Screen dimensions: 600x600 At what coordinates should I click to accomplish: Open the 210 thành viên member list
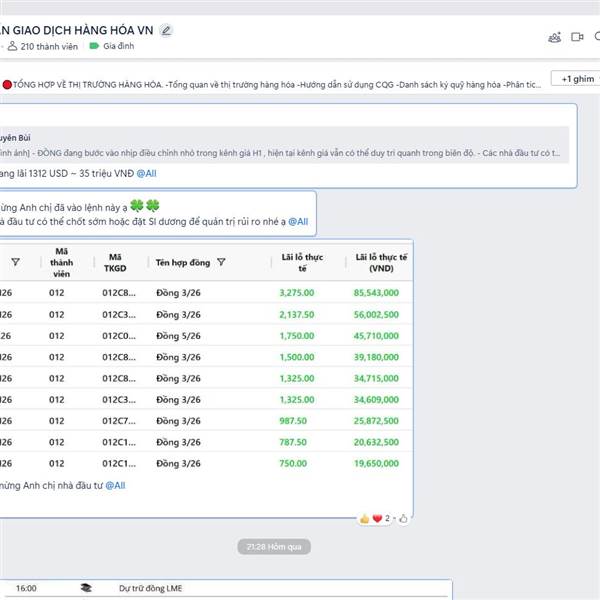click(48, 46)
